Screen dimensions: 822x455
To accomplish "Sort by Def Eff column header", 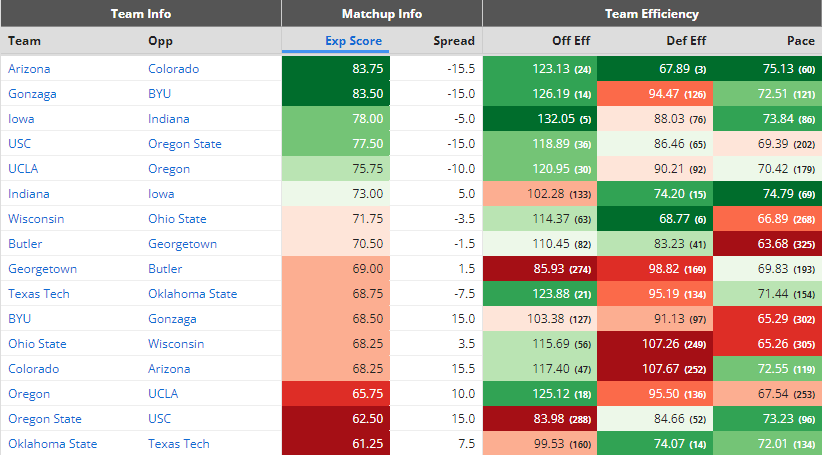I will pos(686,41).
